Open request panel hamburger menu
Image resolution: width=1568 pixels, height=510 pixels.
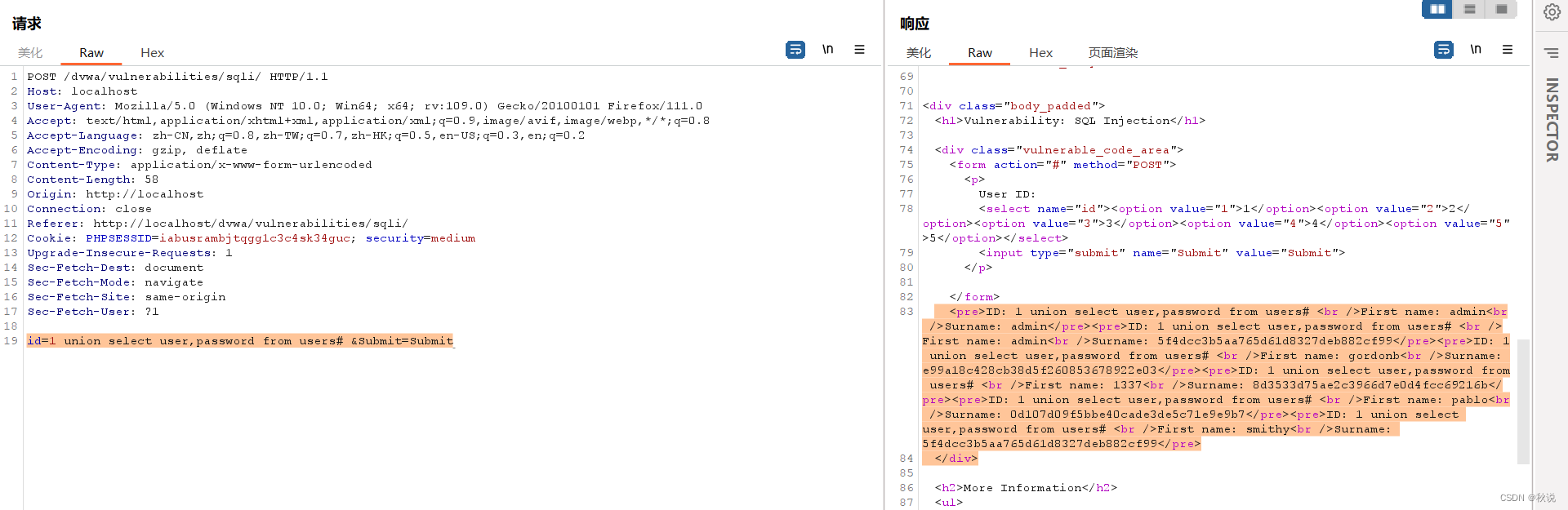point(859,50)
